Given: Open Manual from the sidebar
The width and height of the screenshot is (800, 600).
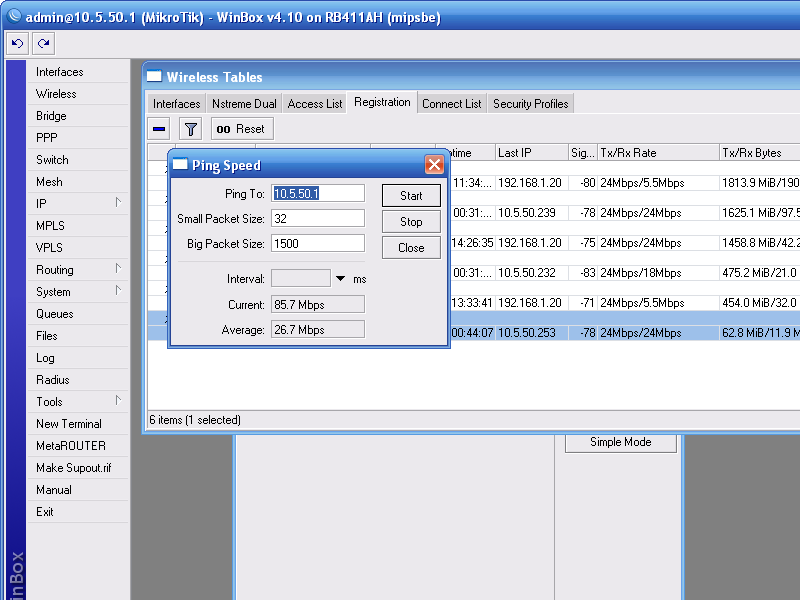Looking at the screenshot, I should [78, 489].
